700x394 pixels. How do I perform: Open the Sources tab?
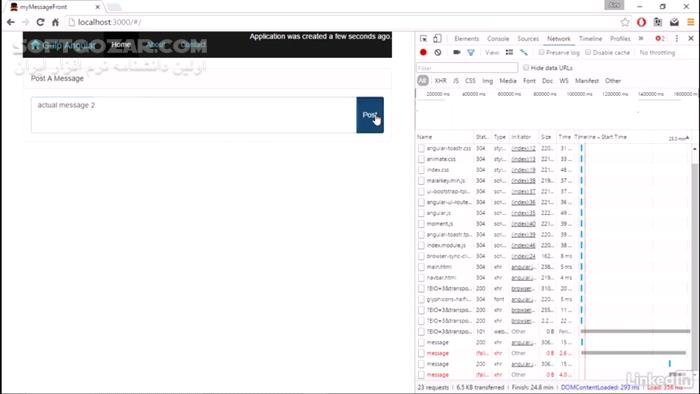coord(528,39)
